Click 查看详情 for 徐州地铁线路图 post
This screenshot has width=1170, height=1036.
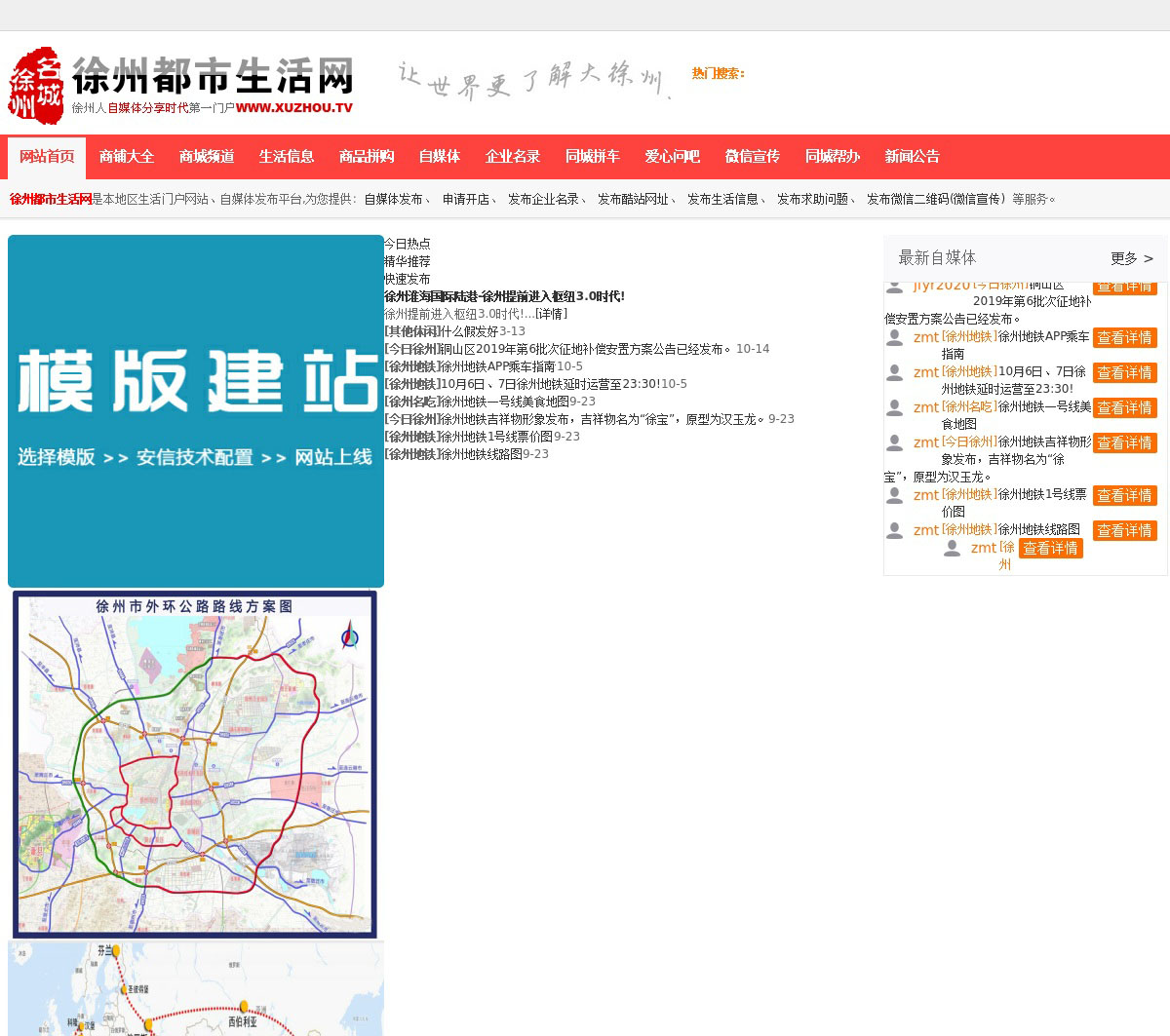(x=1124, y=530)
